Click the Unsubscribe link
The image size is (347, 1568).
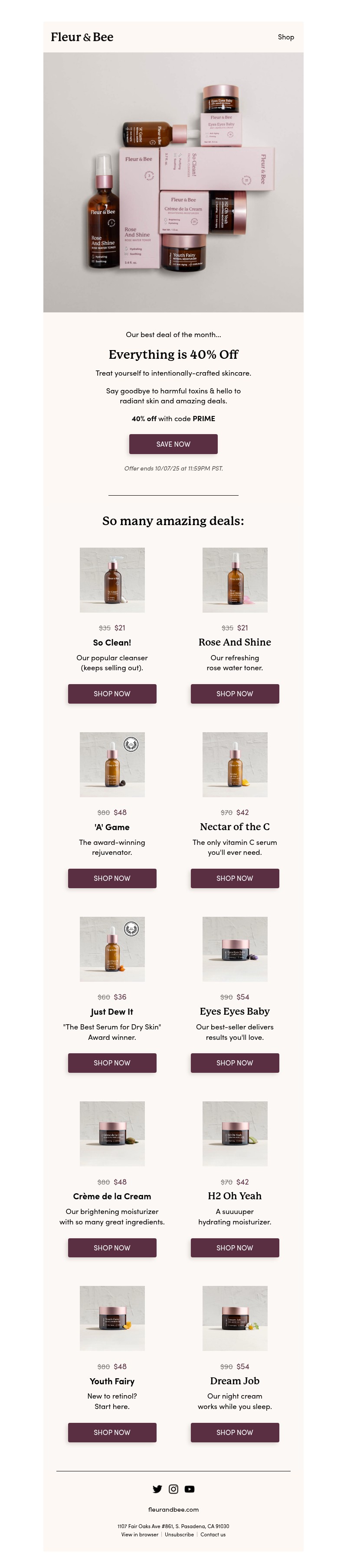point(179,1534)
